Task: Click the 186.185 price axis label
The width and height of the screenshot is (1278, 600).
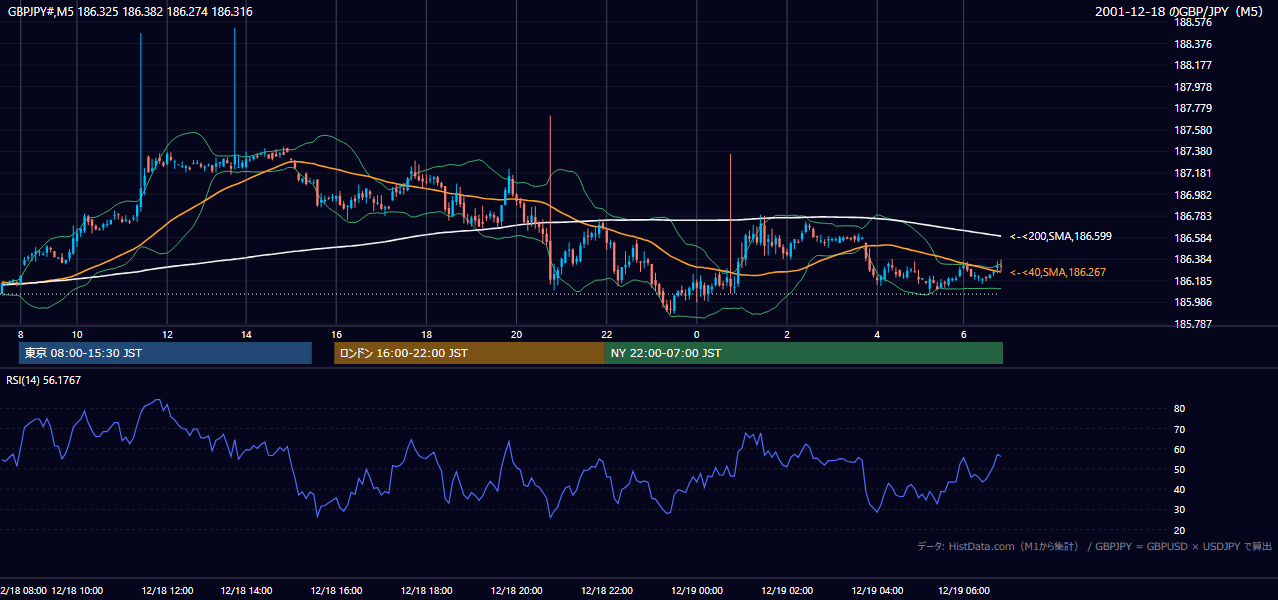Action: coord(1192,281)
